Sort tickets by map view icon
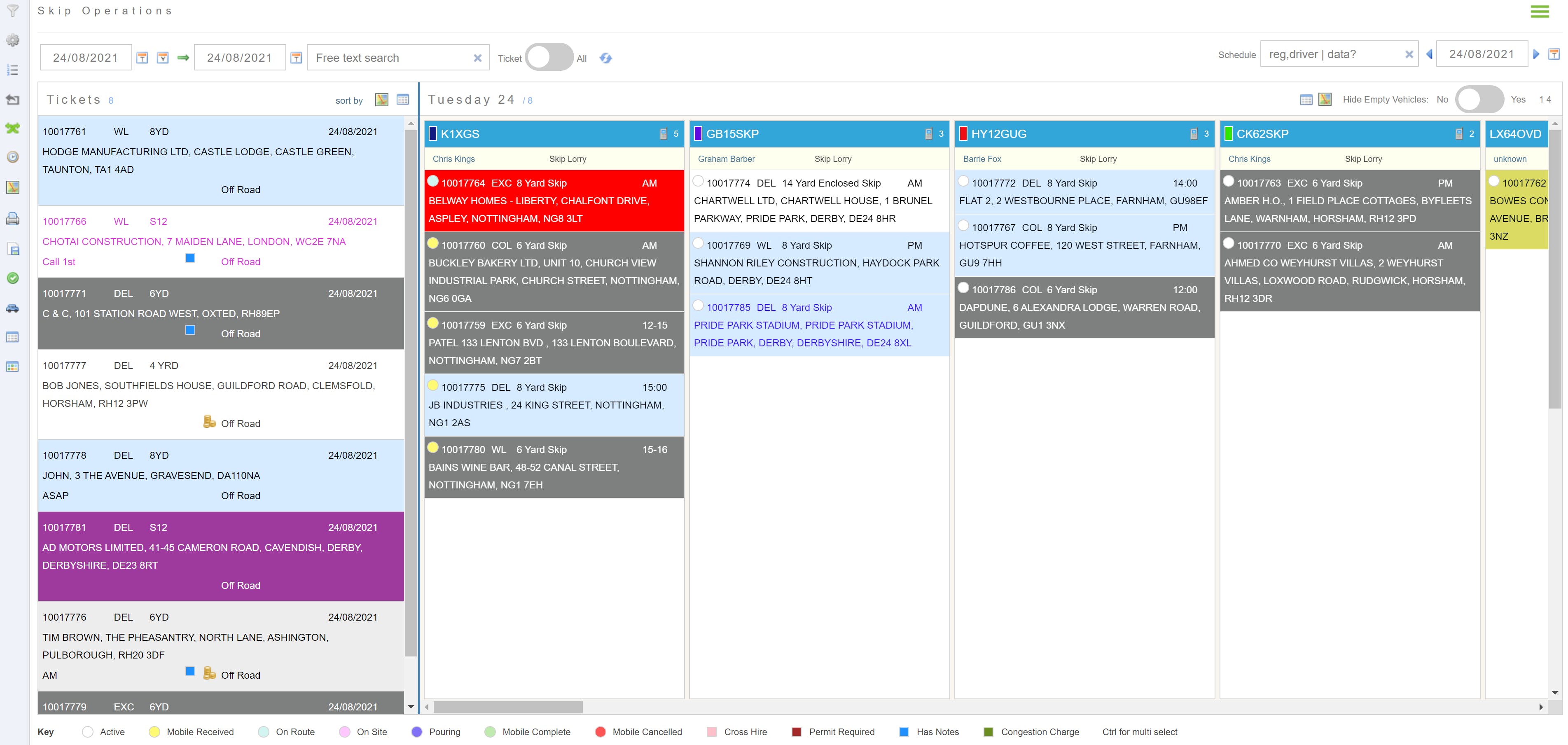The image size is (1568, 745). [x=382, y=100]
